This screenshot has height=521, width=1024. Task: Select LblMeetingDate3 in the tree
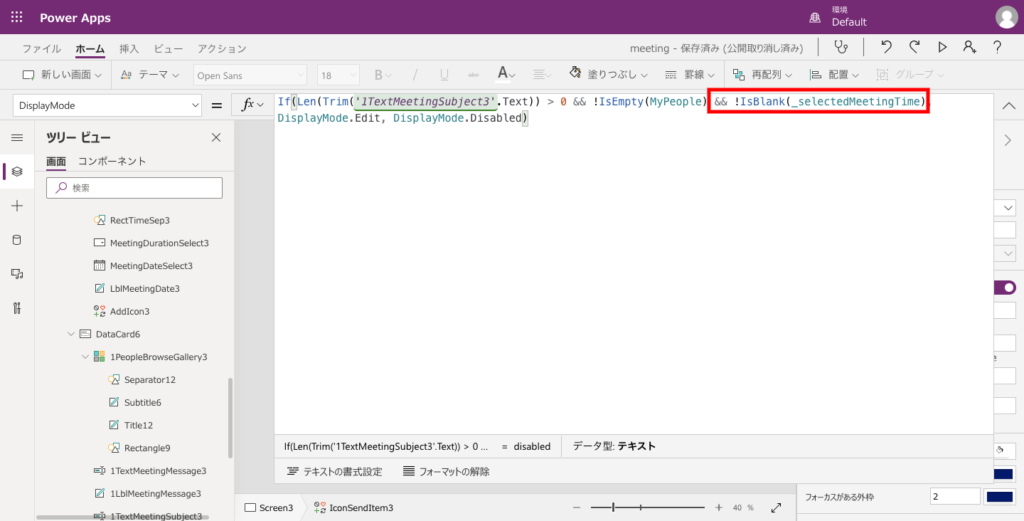click(x=144, y=289)
